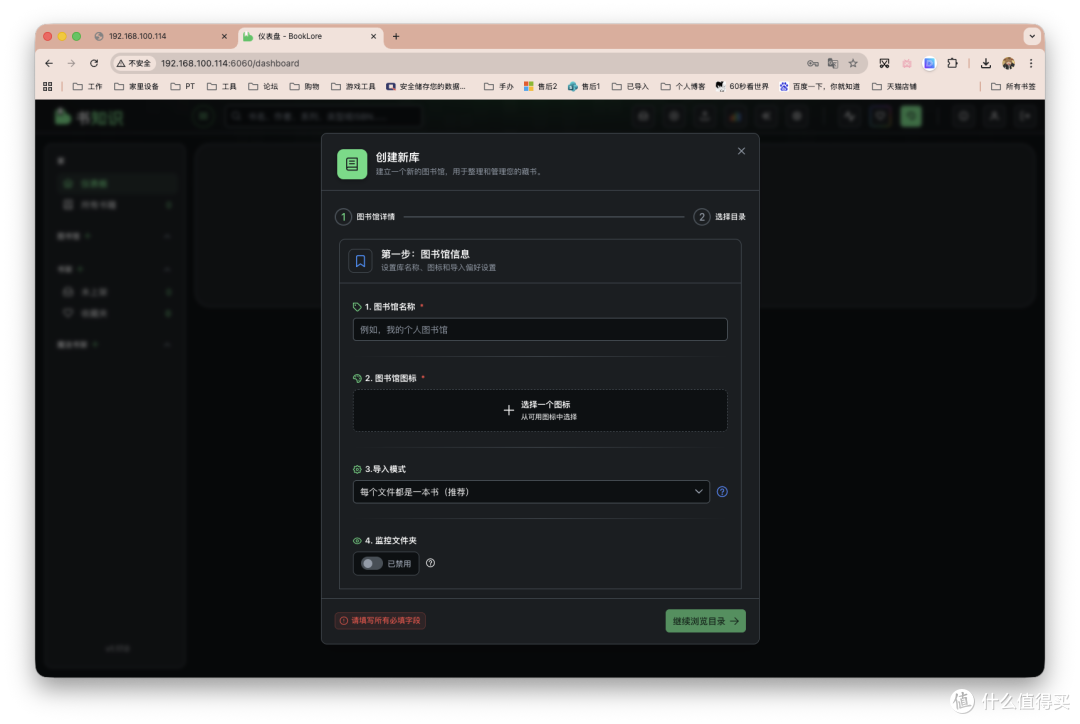Open the saved passwords key icon
This screenshot has height=724, width=1080.
point(813,63)
